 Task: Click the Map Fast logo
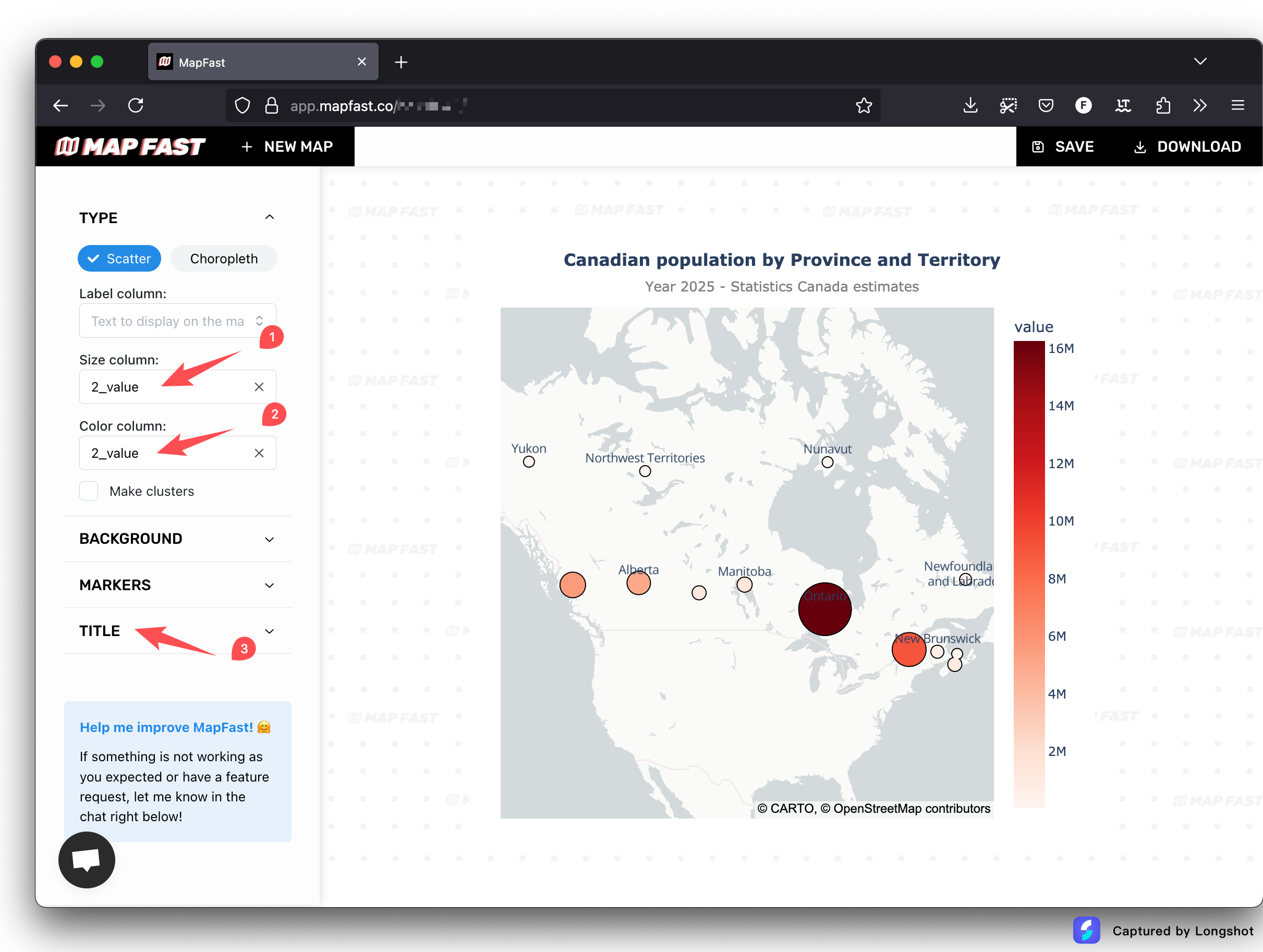(x=130, y=147)
